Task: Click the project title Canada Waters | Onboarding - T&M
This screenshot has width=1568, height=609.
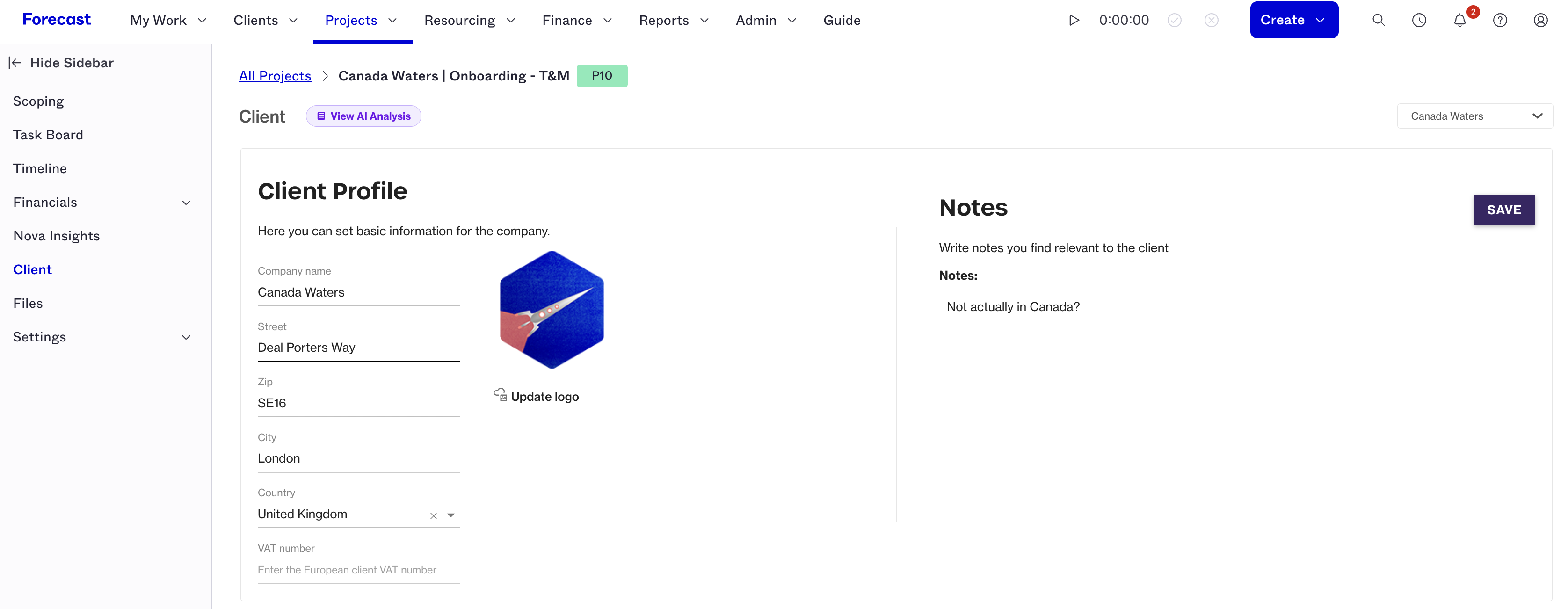Action: pos(453,76)
